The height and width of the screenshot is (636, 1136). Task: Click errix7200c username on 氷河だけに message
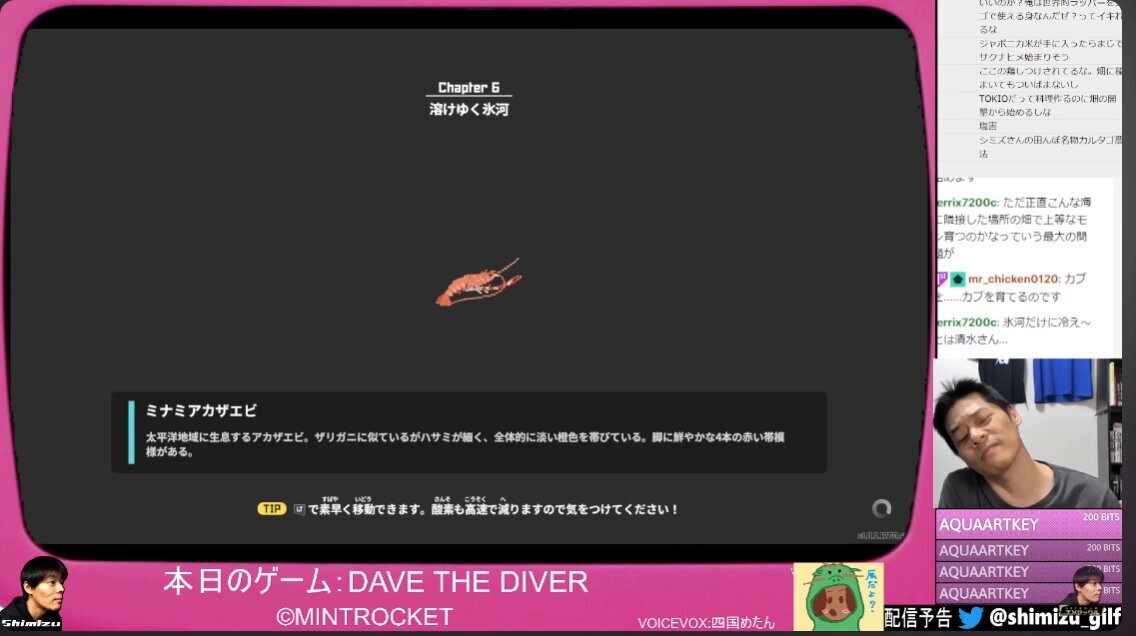(967, 322)
